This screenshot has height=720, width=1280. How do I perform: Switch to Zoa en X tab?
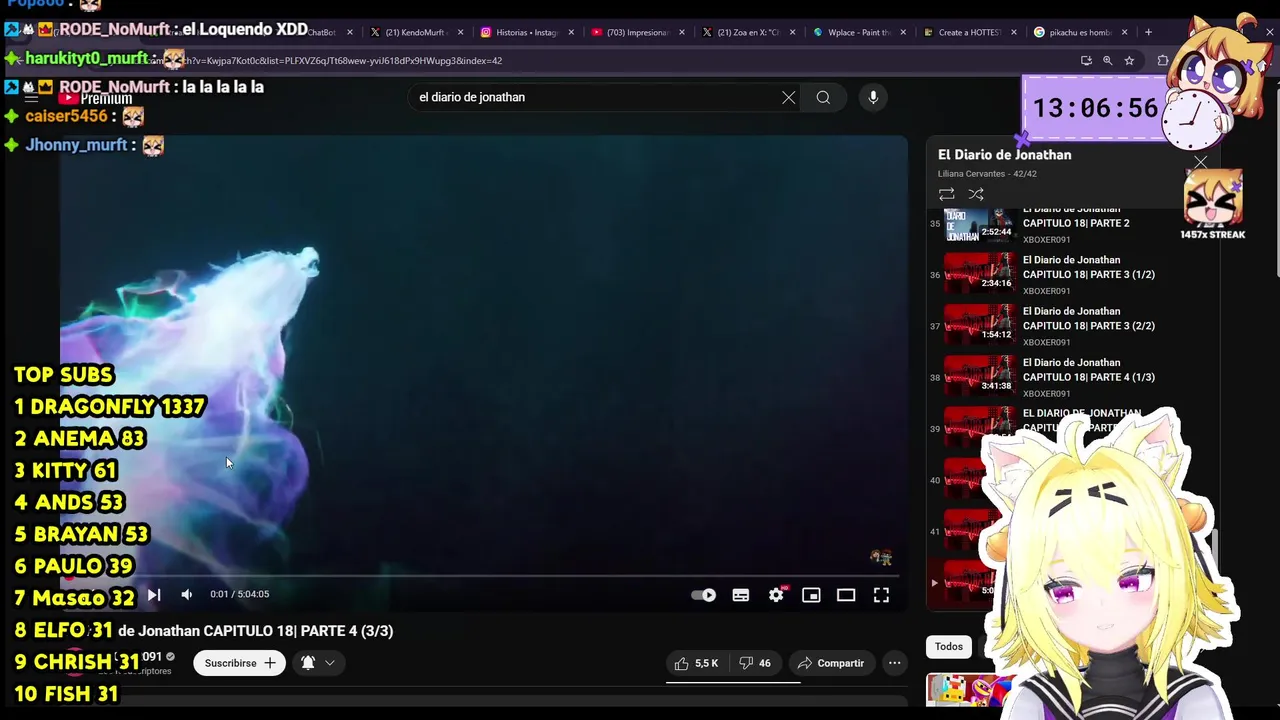[747, 32]
